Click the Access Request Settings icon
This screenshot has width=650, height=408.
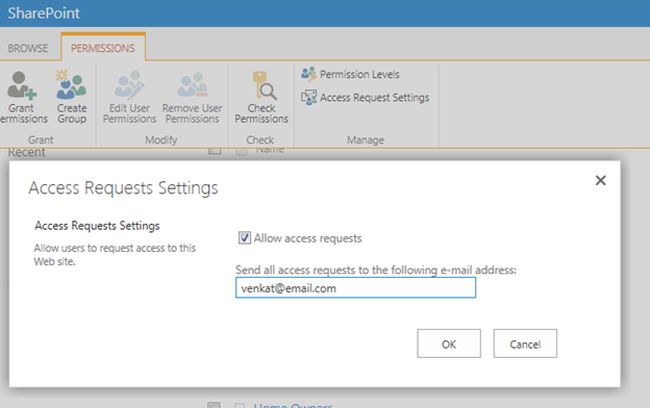(x=308, y=97)
